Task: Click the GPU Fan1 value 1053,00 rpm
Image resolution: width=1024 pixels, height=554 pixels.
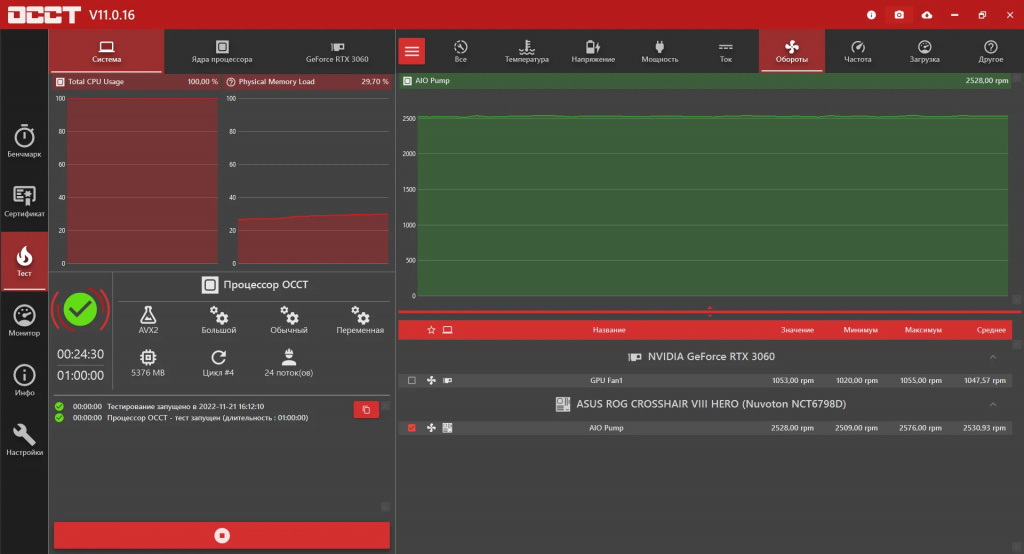Action: coord(793,380)
